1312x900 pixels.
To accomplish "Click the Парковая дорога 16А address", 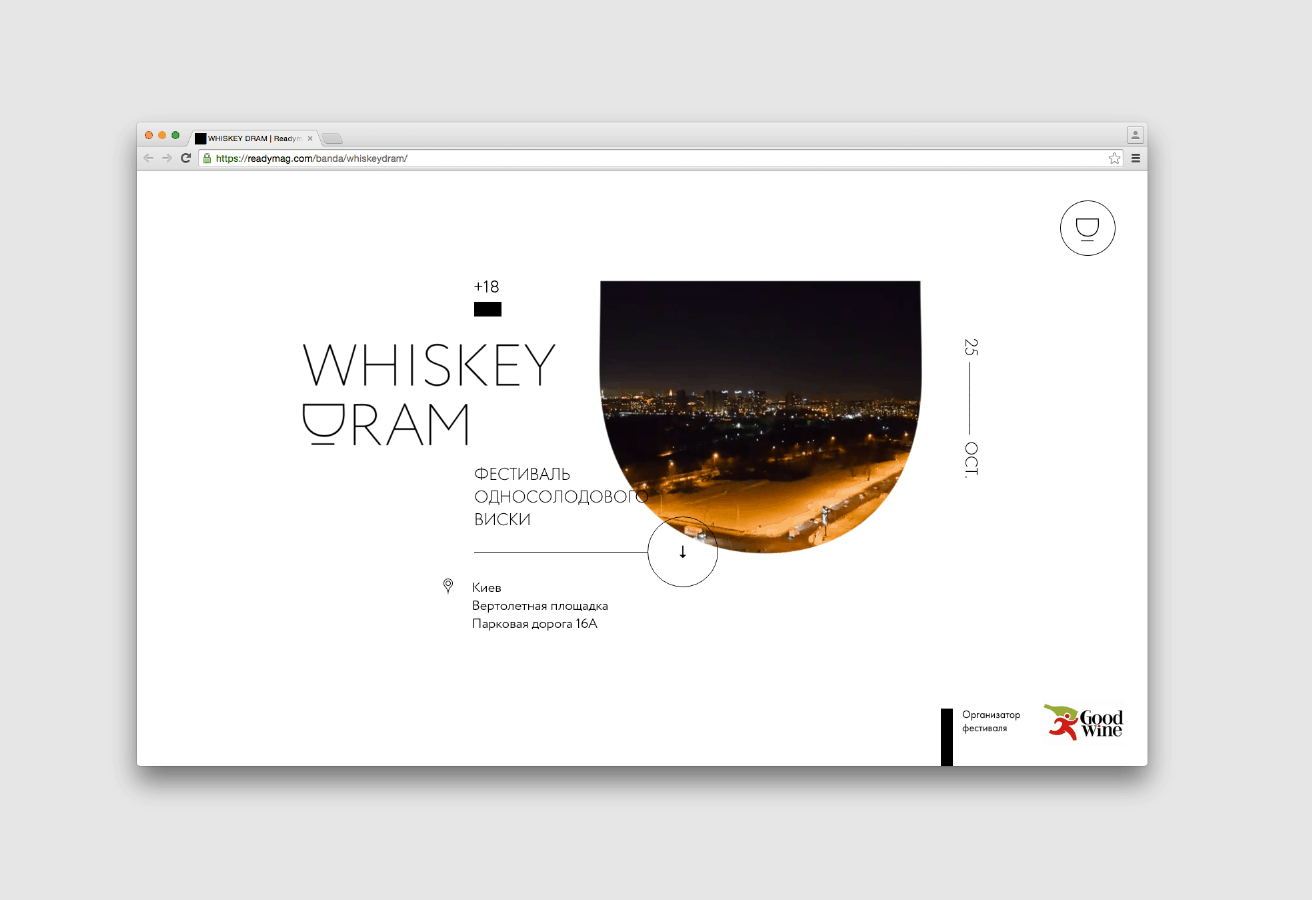I will (x=535, y=624).
